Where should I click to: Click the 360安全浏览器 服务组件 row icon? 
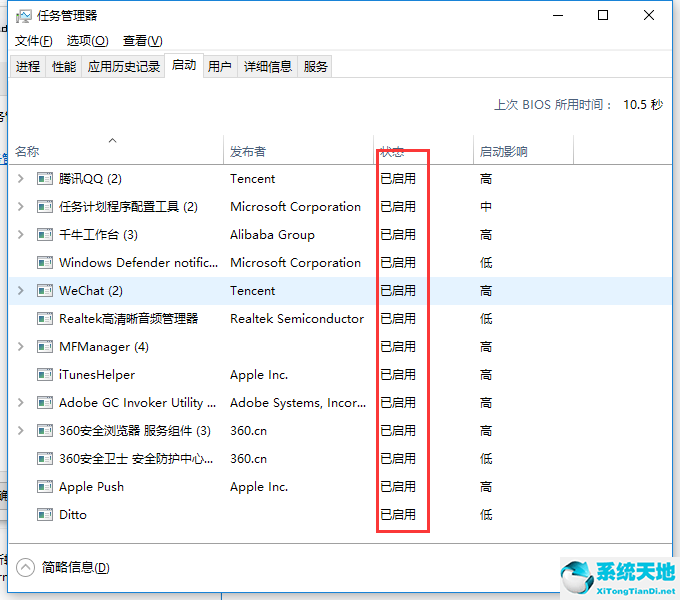45,430
